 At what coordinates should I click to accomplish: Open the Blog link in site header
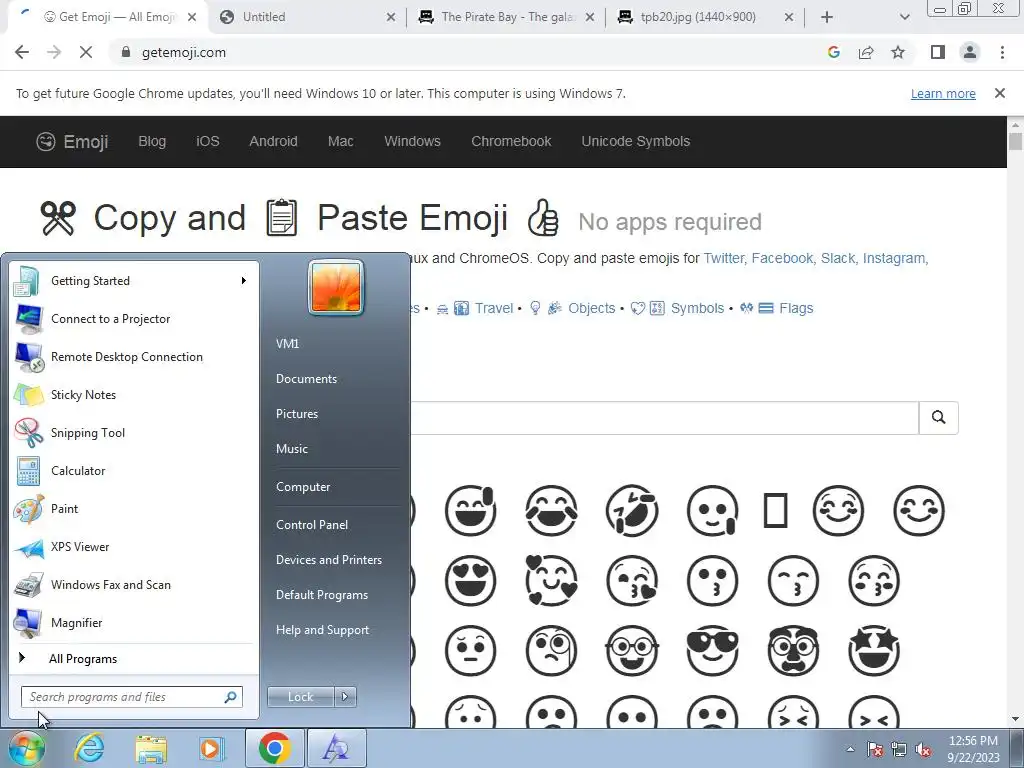pos(152,141)
